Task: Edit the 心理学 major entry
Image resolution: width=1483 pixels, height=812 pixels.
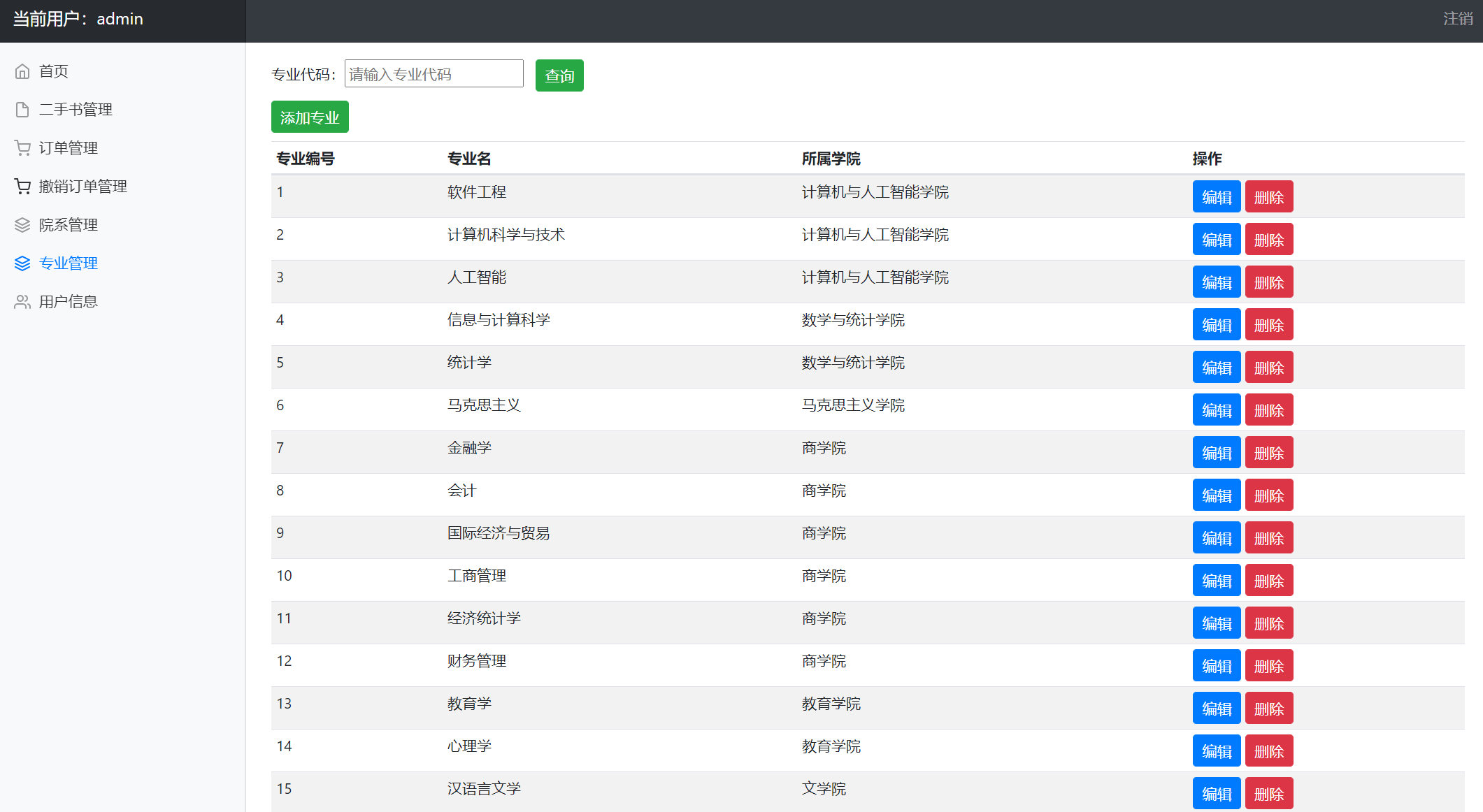Action: pos(1216,751)
